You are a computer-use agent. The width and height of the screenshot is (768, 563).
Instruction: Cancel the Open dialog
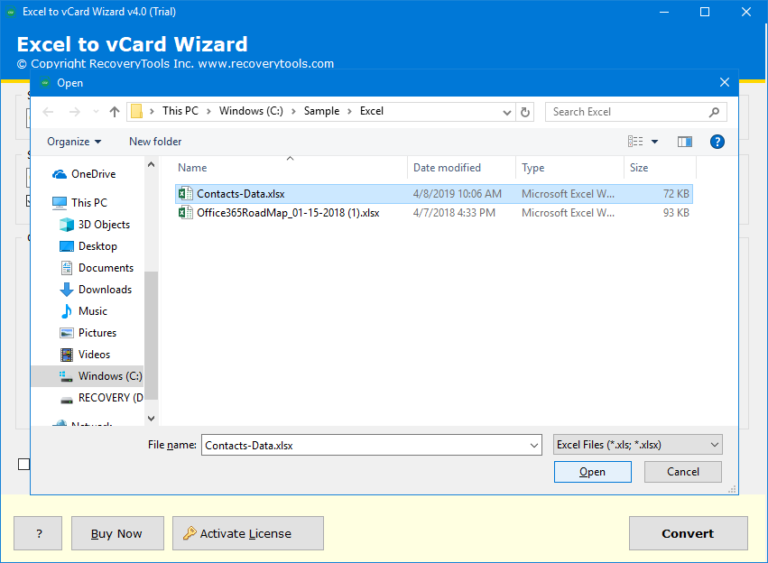point(683,472)
